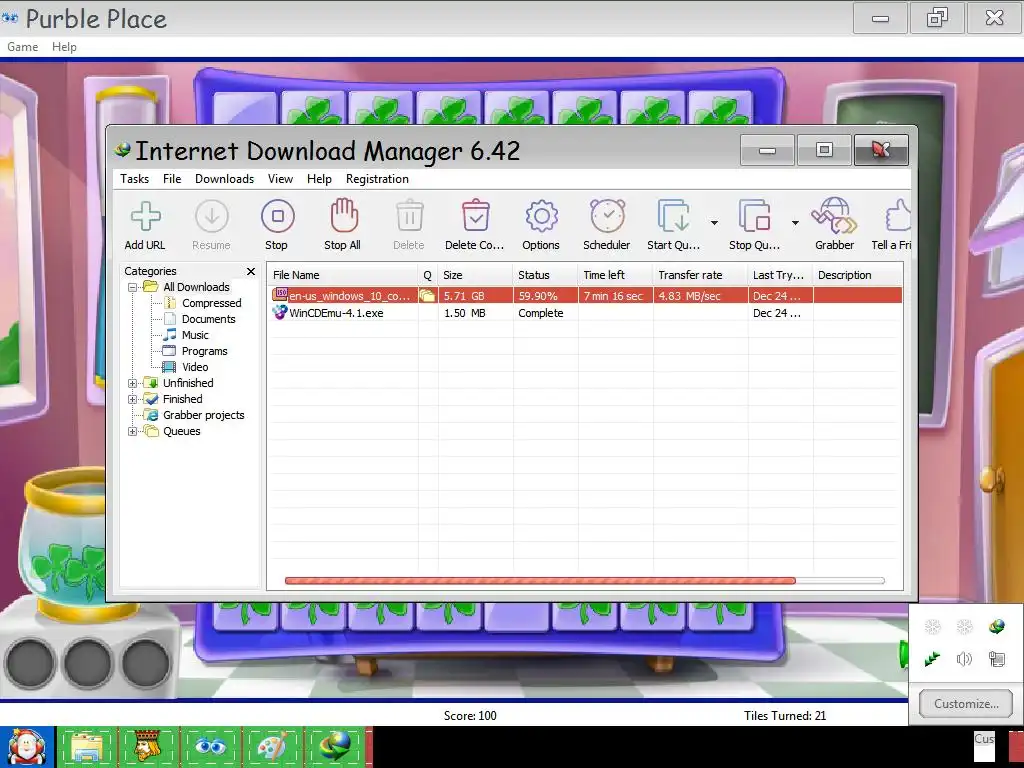This screenshot has height=768, width=1024.
Task: Select the Compressed category
Action: click(211, 303)
